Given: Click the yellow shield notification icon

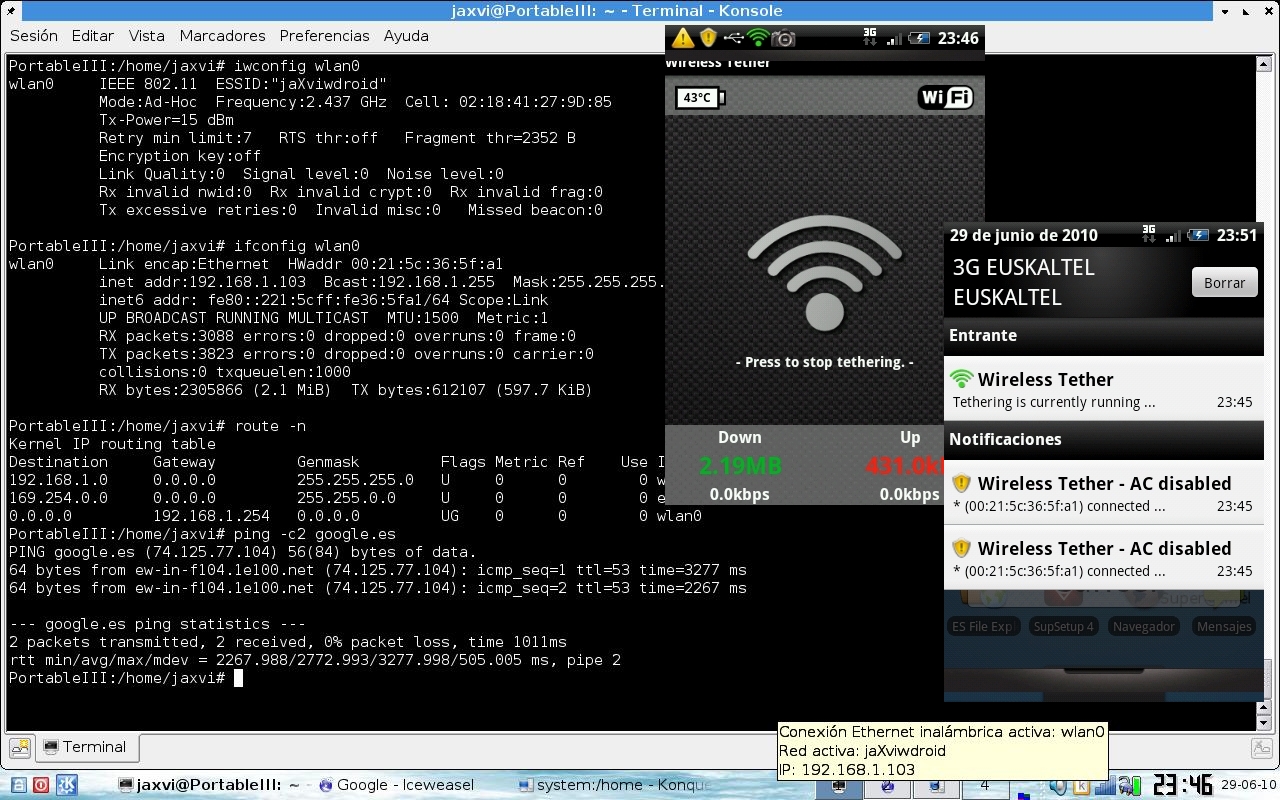Looking at the screenshot, I should point(708,38).
